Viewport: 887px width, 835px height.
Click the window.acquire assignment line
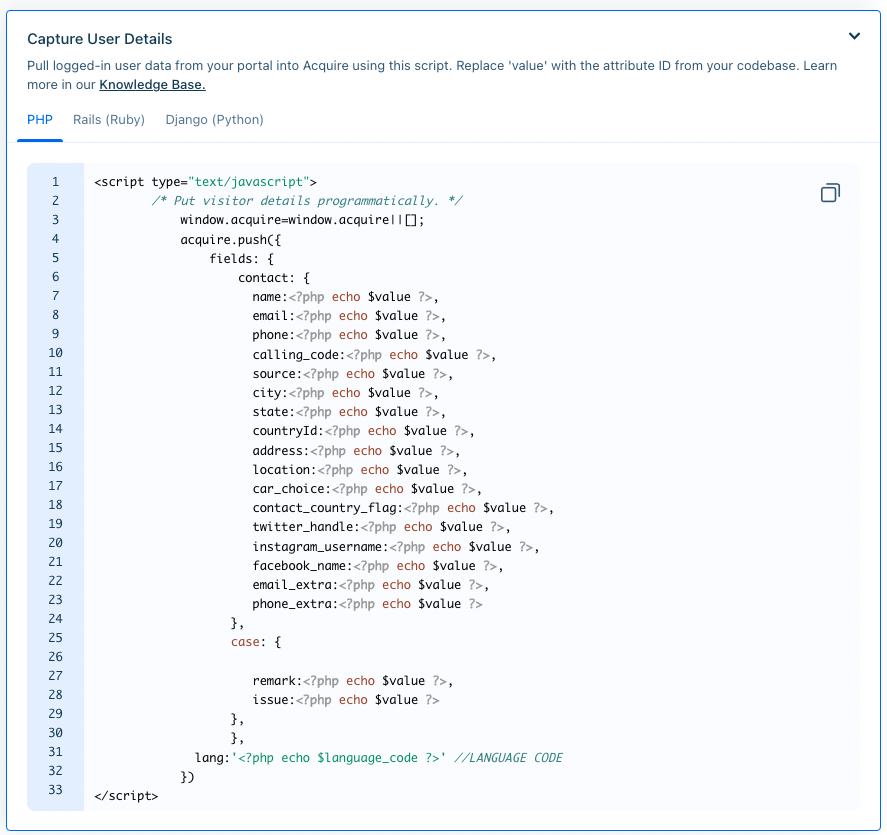[302, 220]
